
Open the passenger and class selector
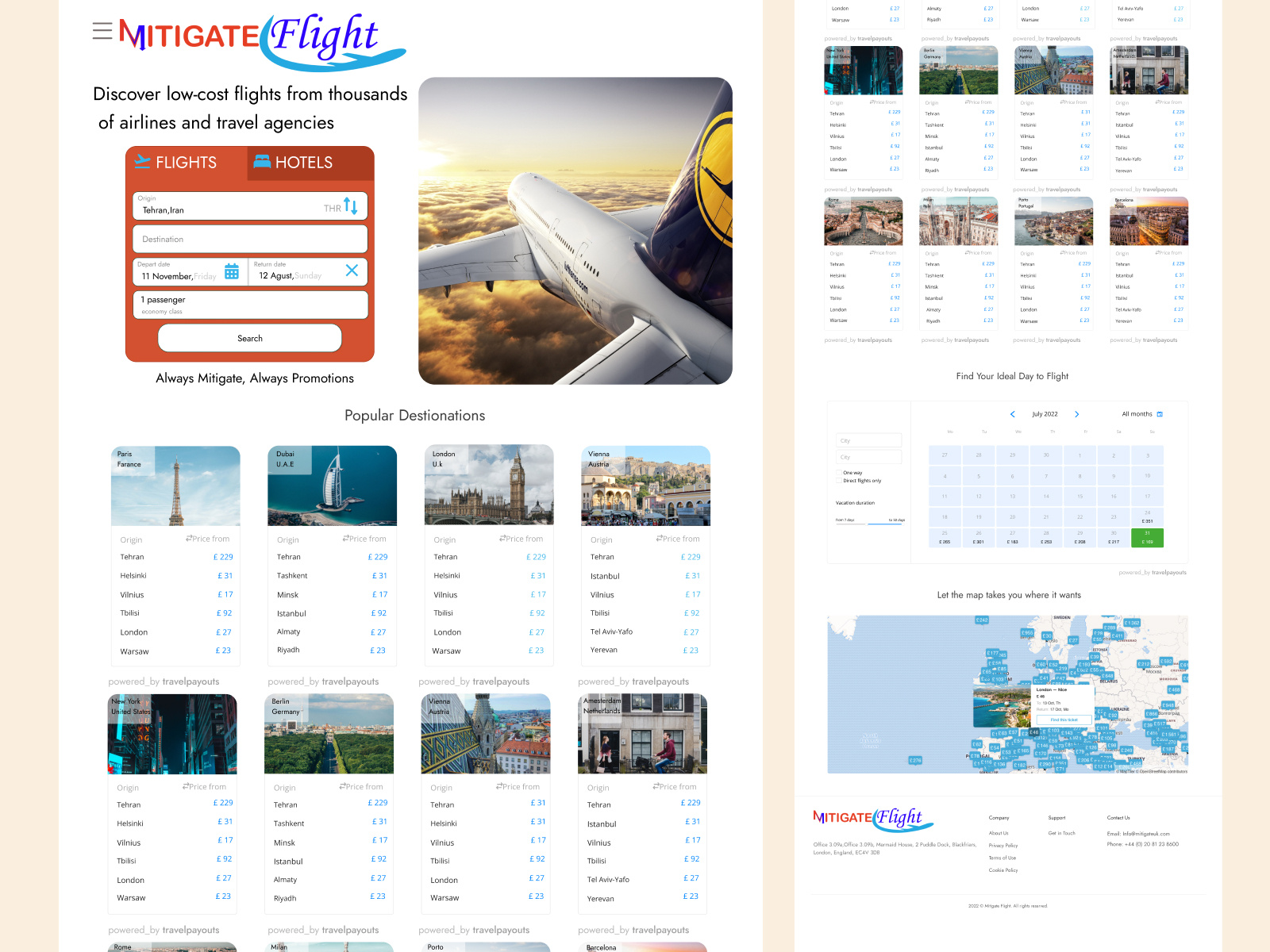tap(249, 305)
